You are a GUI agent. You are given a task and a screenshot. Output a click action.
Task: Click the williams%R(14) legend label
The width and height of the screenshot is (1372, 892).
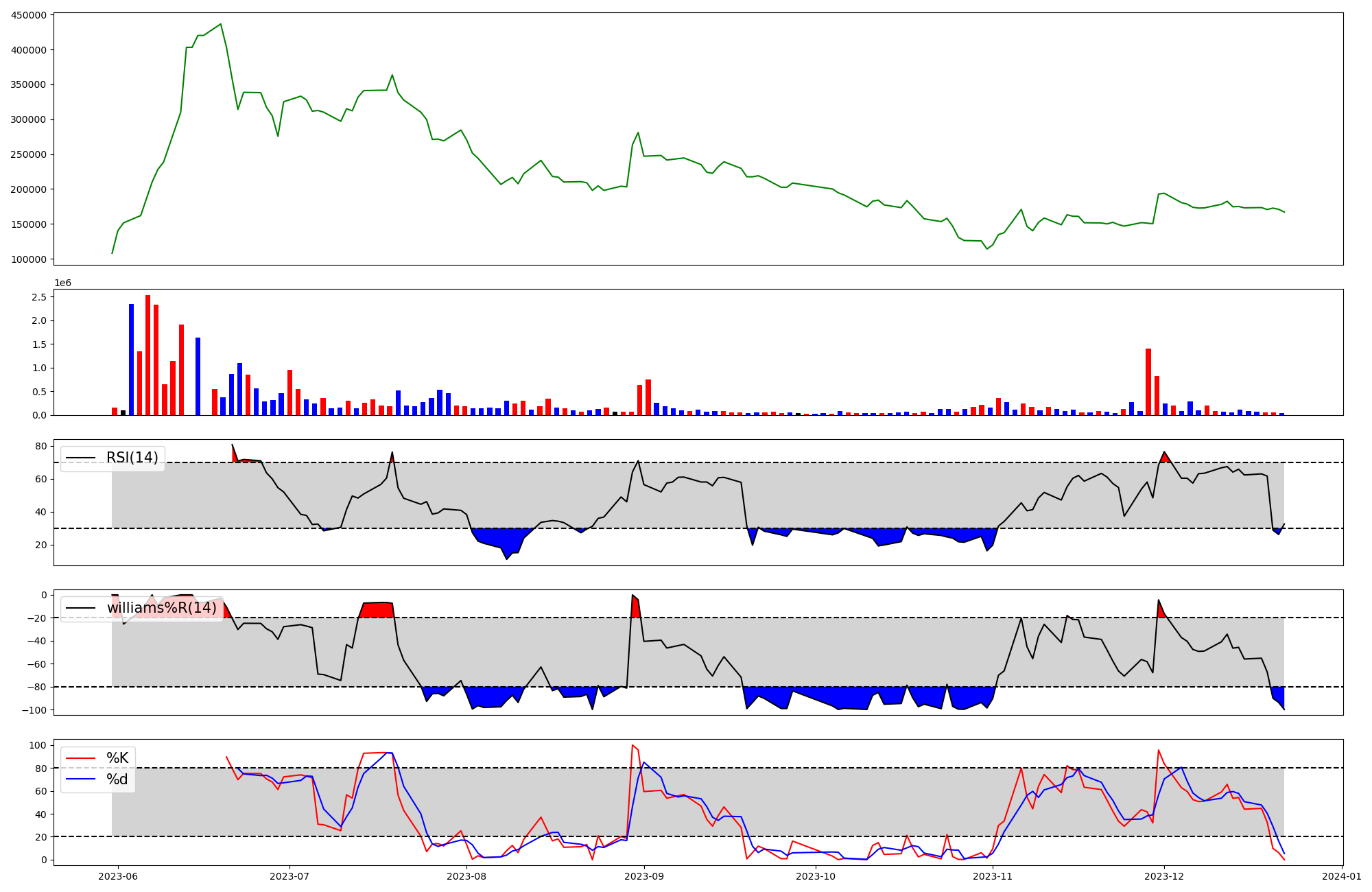[x=161, y=608]
